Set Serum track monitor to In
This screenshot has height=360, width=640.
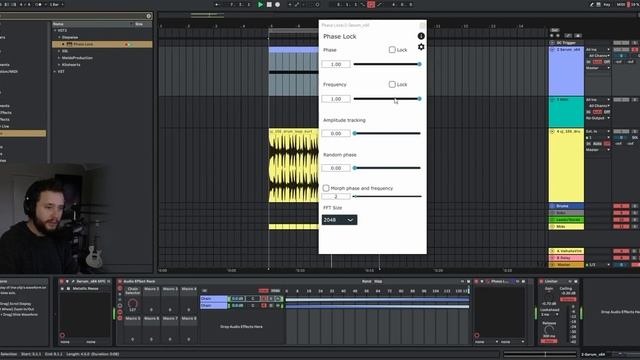(x=589, y=62)
